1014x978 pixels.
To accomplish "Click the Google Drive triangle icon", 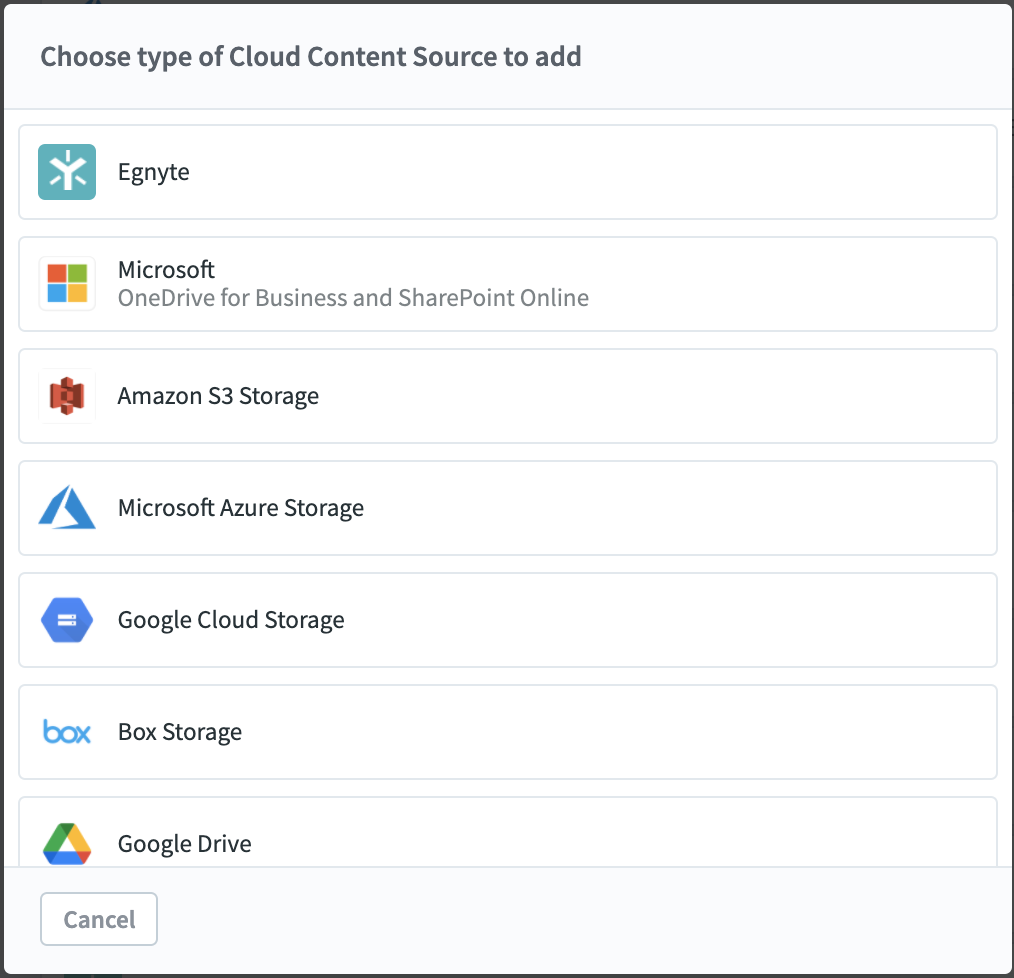I will tap(67, 843).
